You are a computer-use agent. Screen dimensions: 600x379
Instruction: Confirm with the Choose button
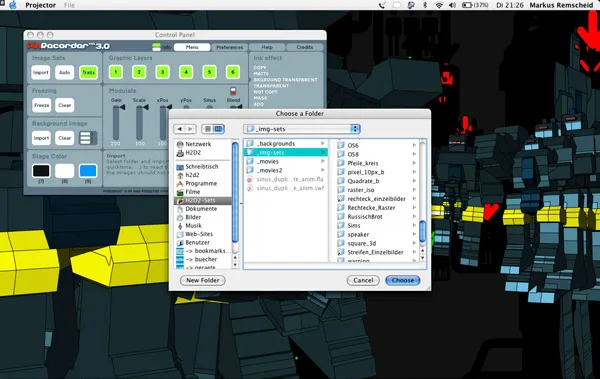coord(403,280)
